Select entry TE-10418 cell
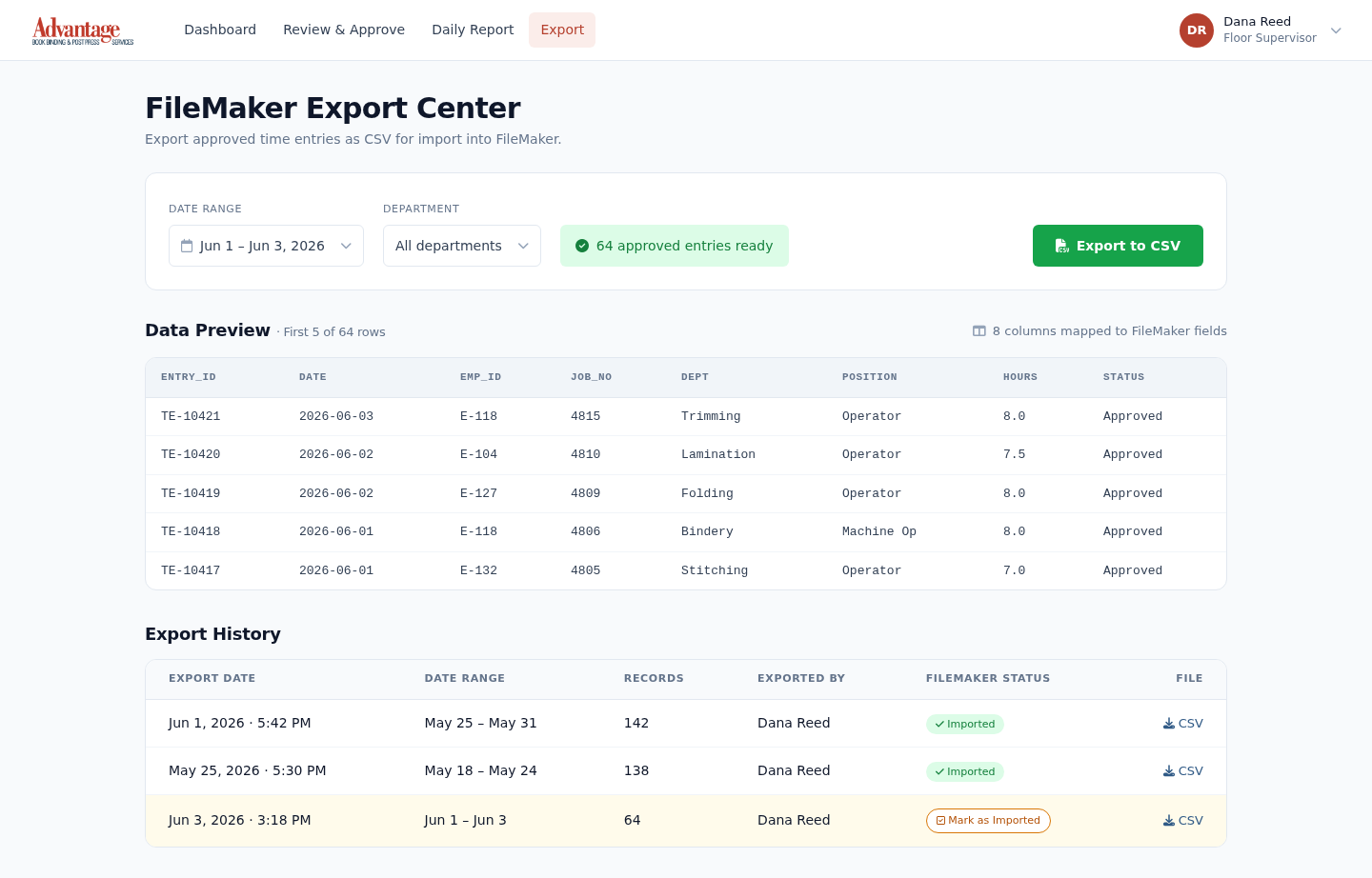The width and height of the screenshot is (1372, 878). (x=191, y=531)
